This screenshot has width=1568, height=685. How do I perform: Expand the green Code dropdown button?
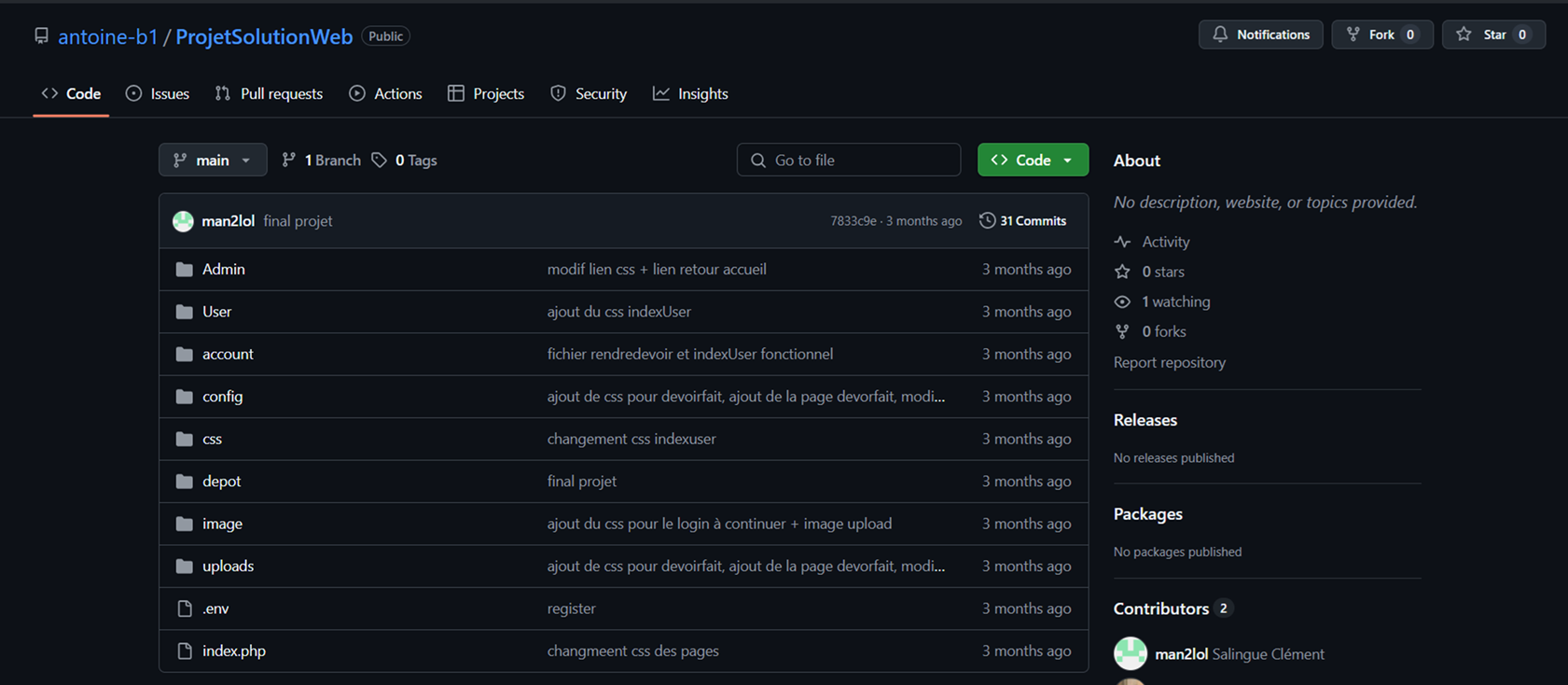[x=1033, y=160]
